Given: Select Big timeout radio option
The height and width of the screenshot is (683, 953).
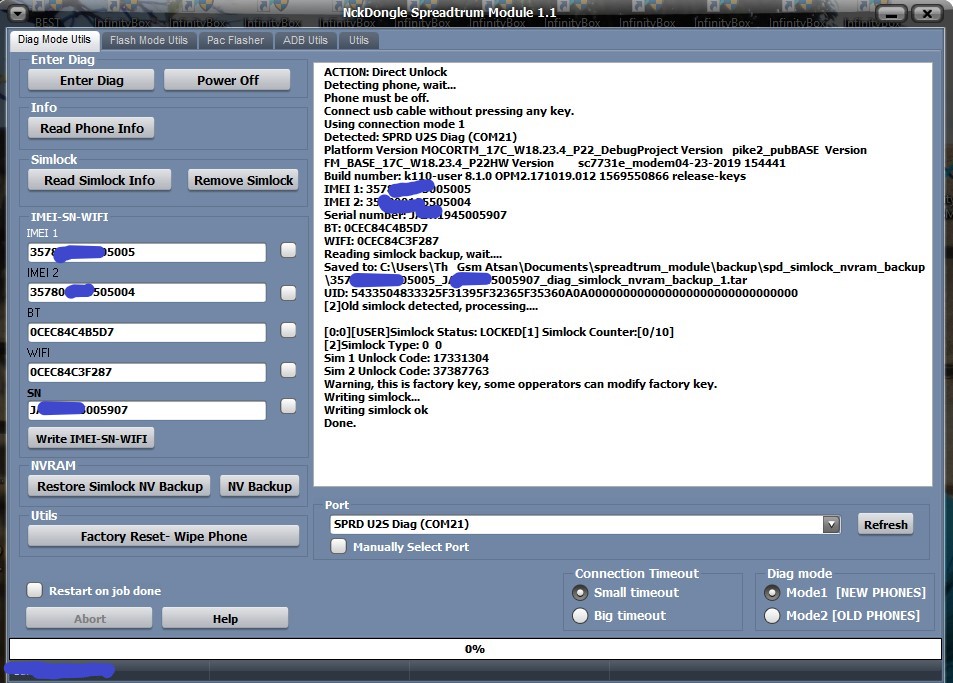Looking at the screenshot, I should pos(580,616).
